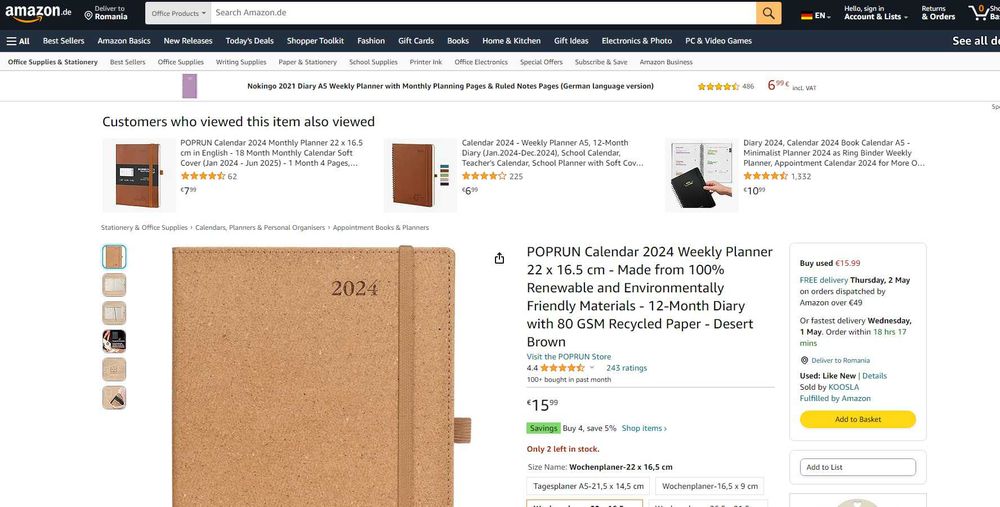The image size is (1000, 507).
Task: Select the black planner product thumbnail
Action: (114, 341)
